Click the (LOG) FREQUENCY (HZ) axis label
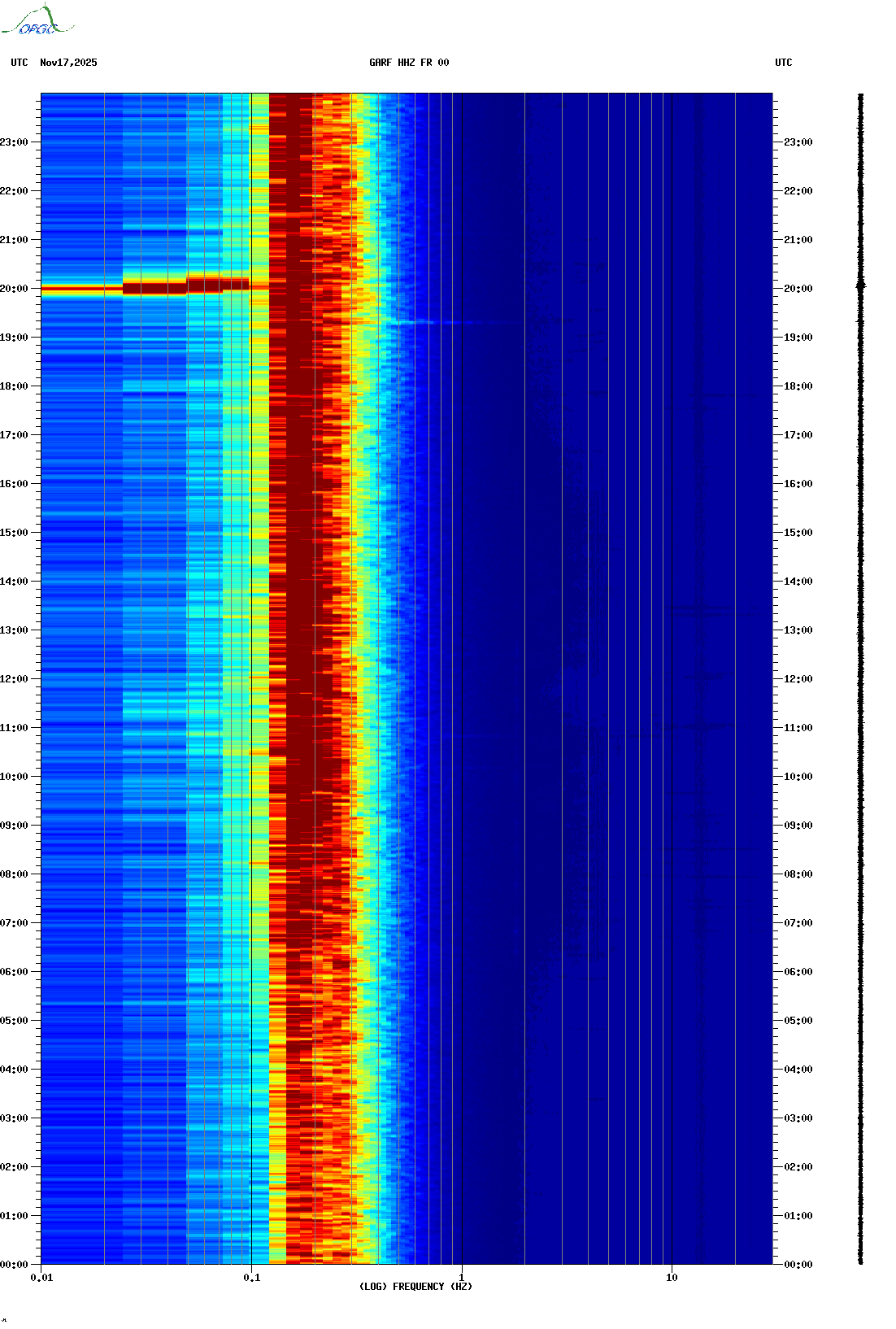The width and height of the screenshot is (896, 1329). [x=415, y=1286]
